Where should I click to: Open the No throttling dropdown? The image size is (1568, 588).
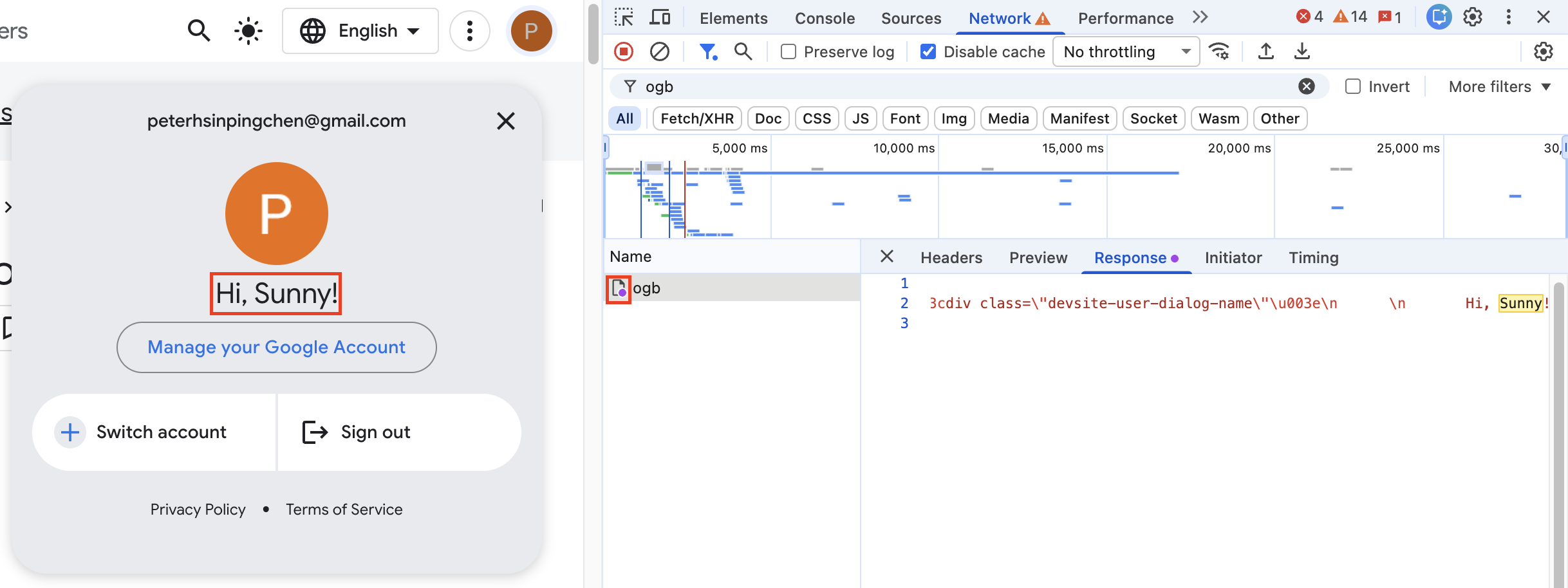click(1126, 51)
